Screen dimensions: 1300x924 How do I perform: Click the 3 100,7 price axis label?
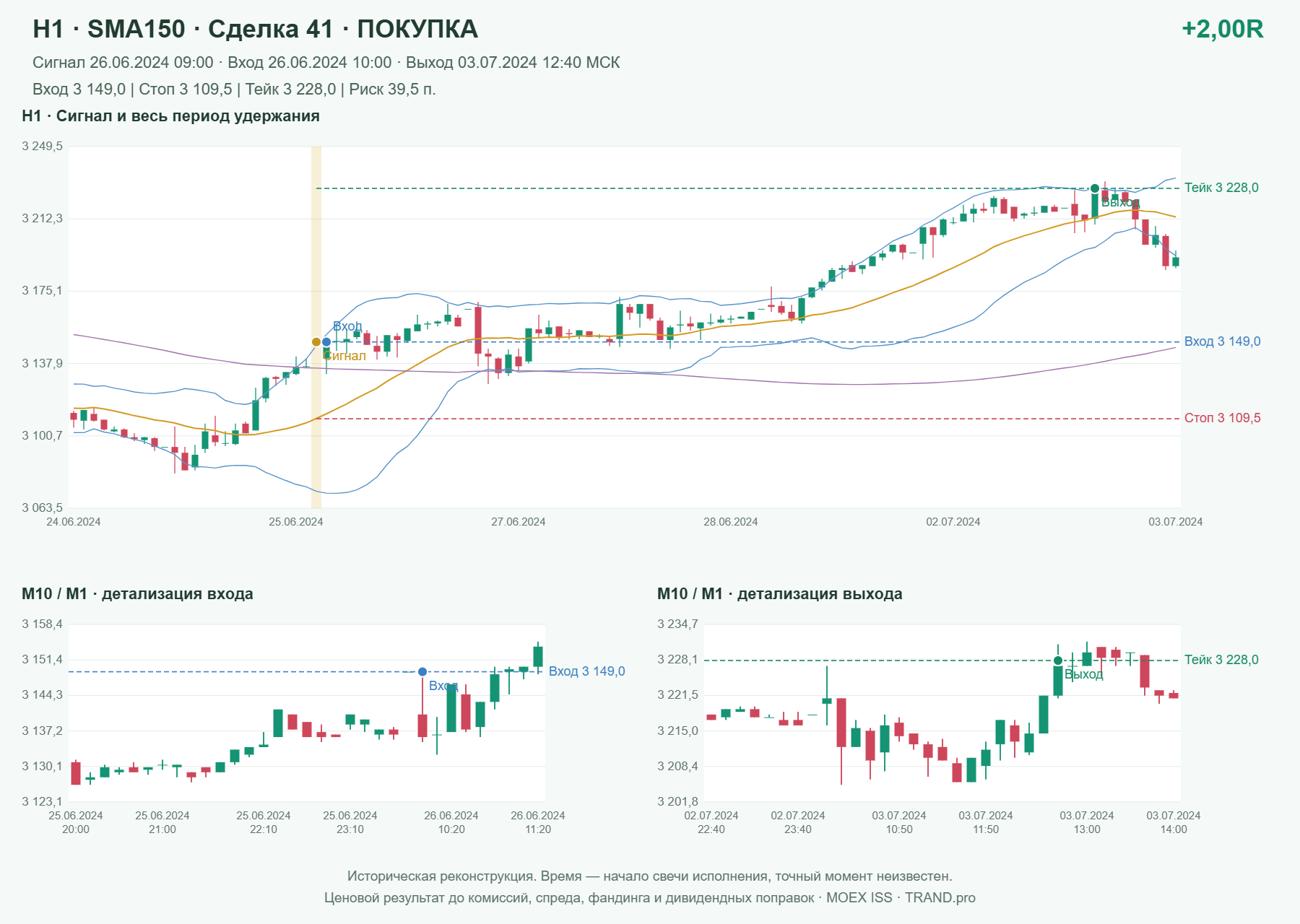coord(42,435)
